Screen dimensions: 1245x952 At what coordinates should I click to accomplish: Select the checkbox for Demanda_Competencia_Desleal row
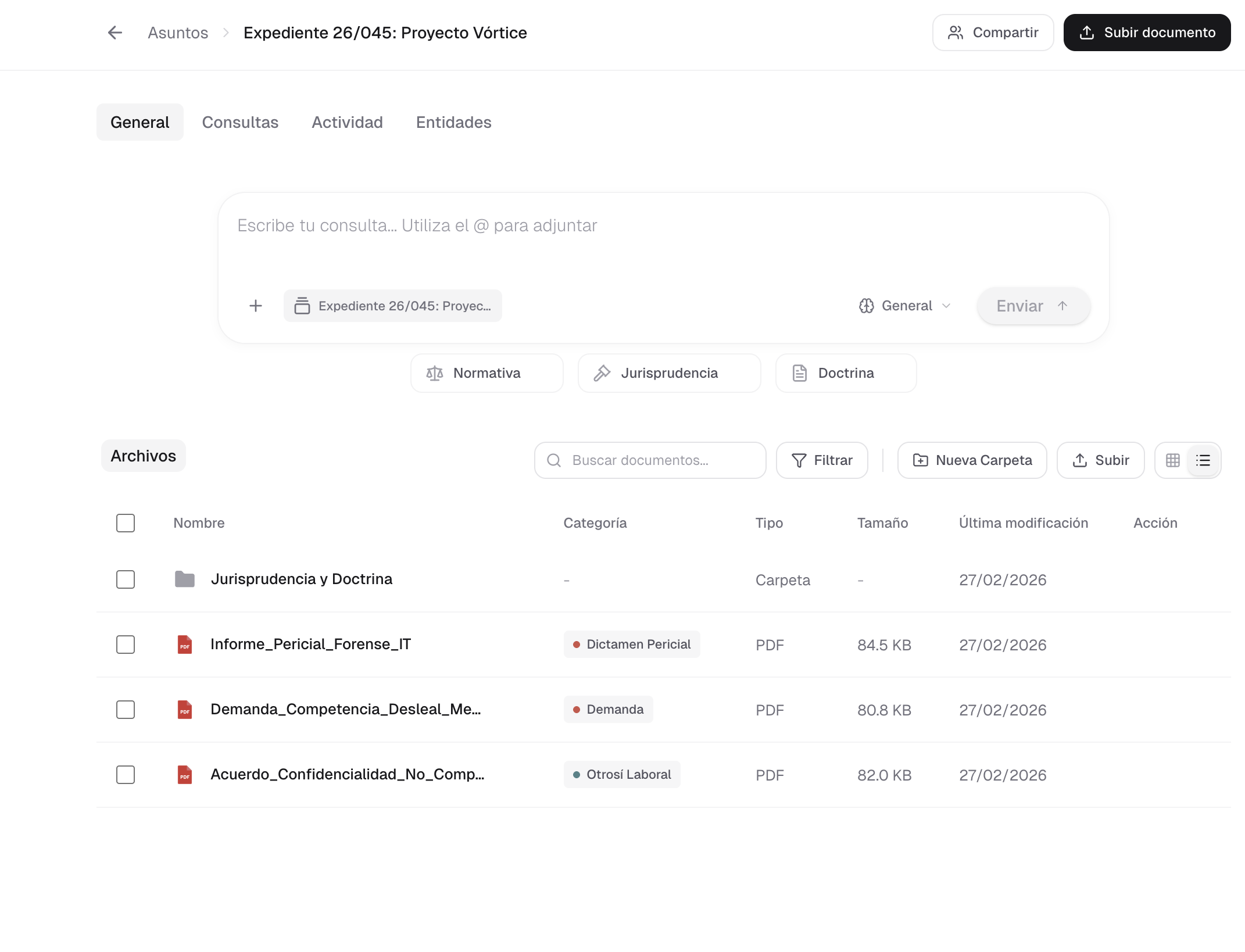click(x=125, y=710)
